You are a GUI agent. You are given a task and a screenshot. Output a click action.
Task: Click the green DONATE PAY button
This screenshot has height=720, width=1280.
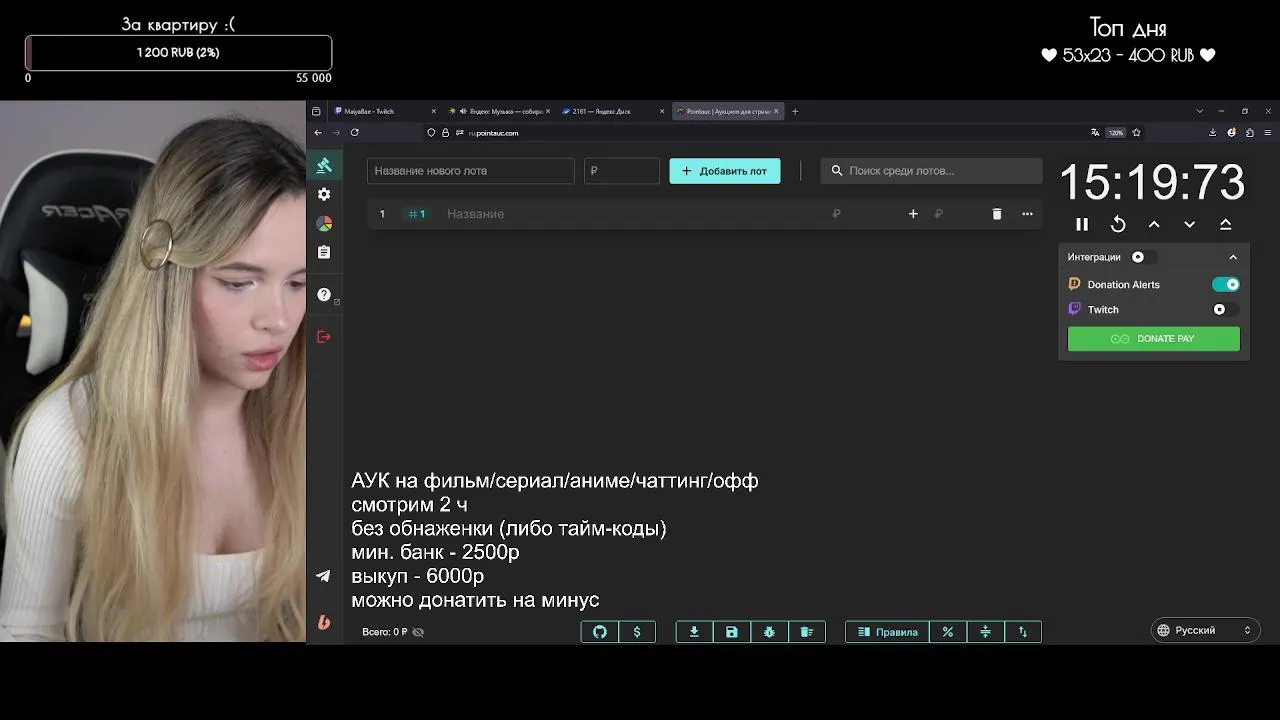pos(1154,339)
